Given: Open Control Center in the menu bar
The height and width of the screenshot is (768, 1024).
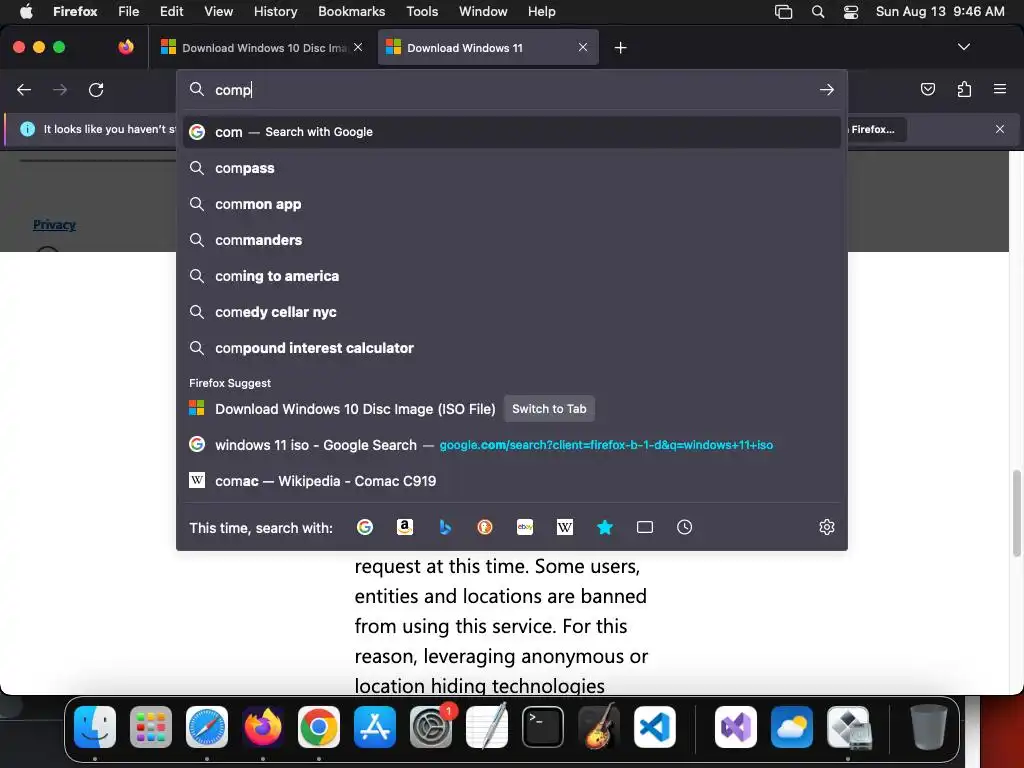Looking at the screenshot, I should tap(851, 12).
